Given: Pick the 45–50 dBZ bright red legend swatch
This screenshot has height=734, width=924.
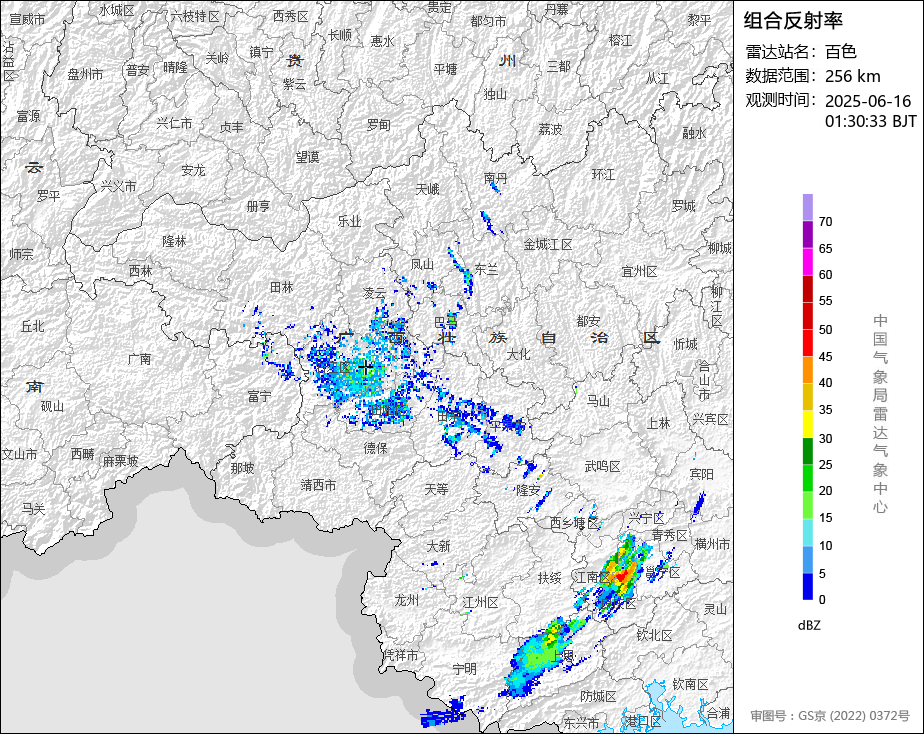Looking at the screenshot, I should click(807, 343).
